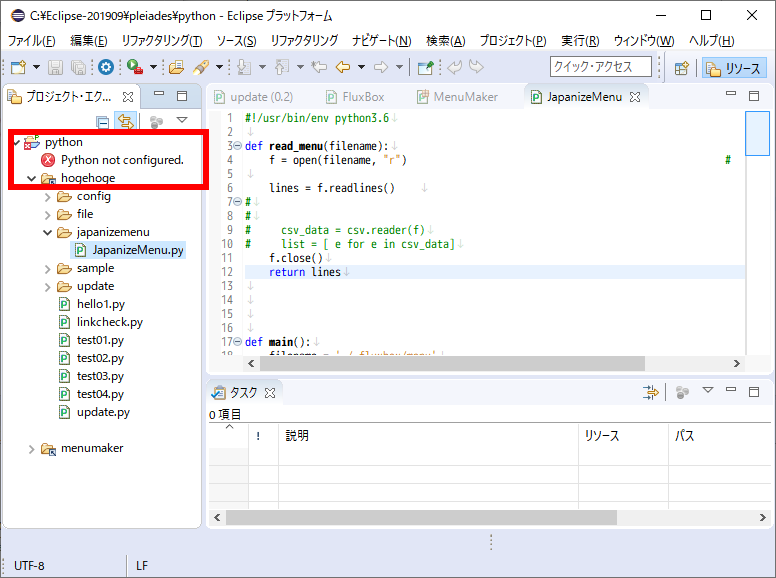Click the search flashlight toolbar icon
Image resolution: width=776 pixels, height=578 pixels.
click(x=201, y=67)
